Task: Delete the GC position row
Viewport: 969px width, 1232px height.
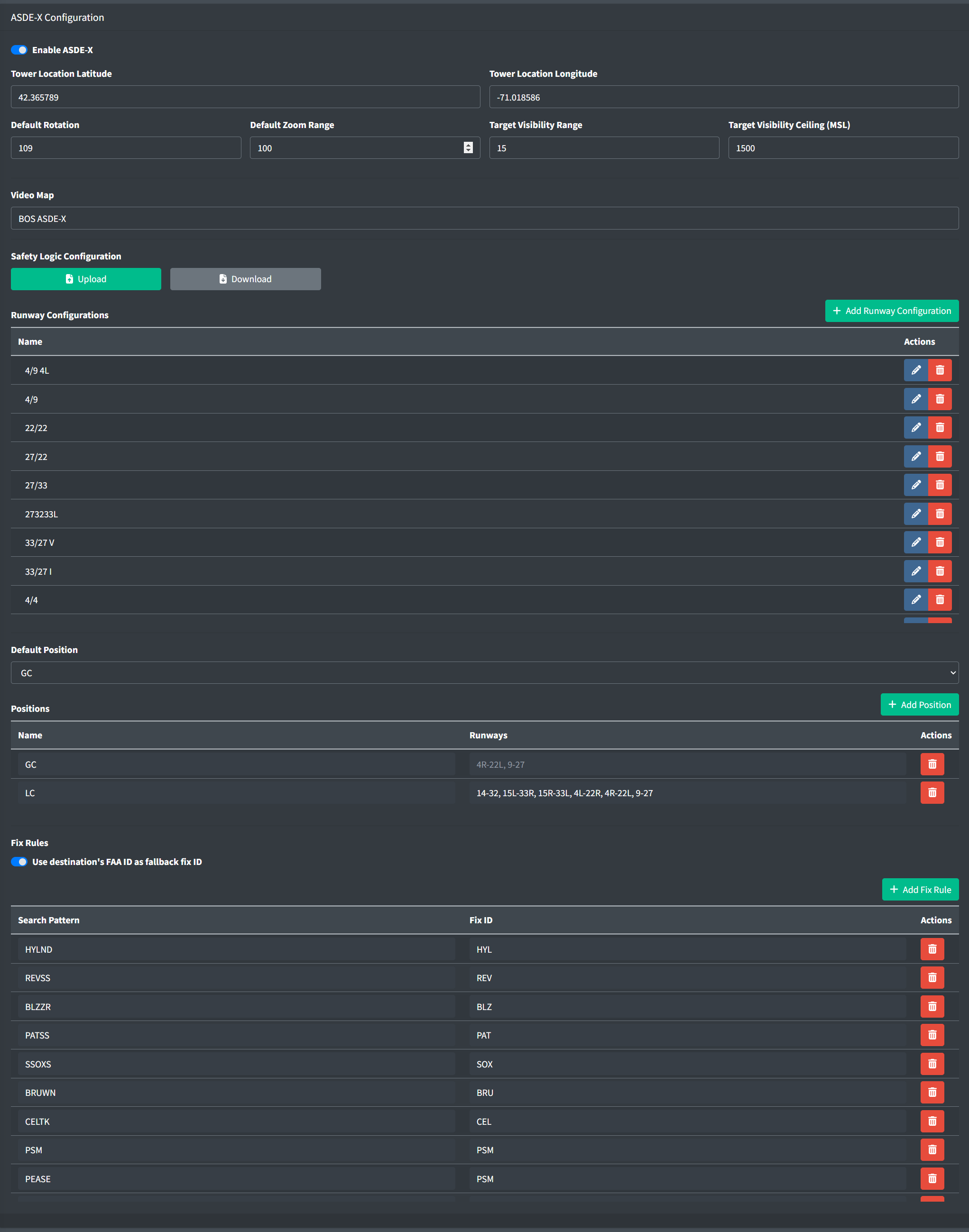Action: (932, 764)
